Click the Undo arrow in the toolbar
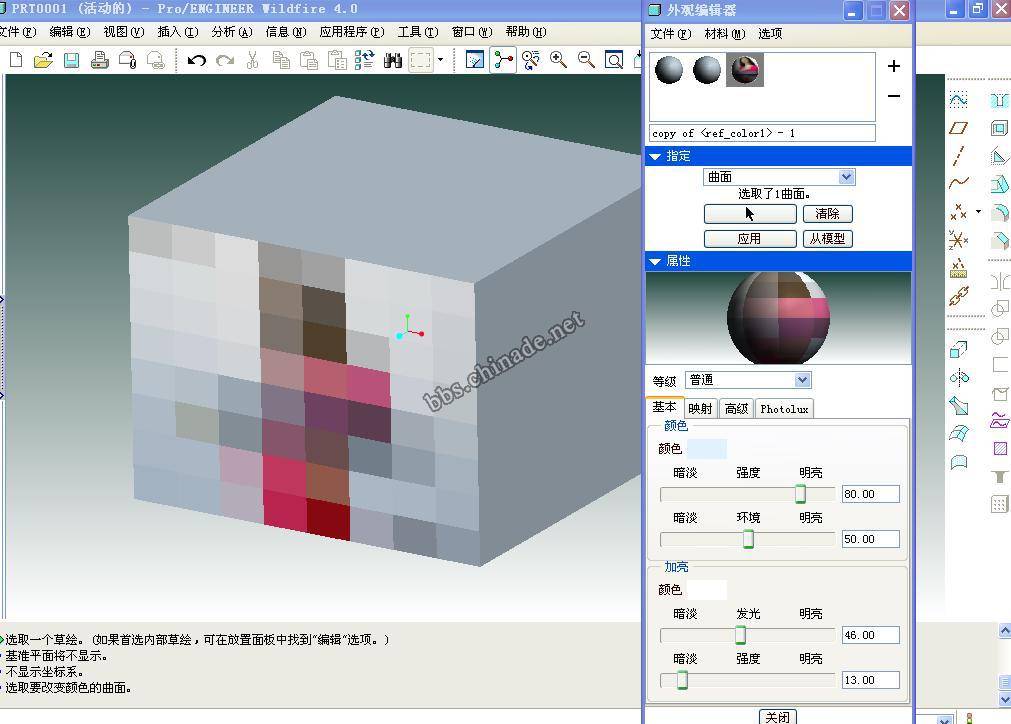Image resolution: width=1011 pixels, height=724 pixels. pyautogui.click(x=197, y=61)
